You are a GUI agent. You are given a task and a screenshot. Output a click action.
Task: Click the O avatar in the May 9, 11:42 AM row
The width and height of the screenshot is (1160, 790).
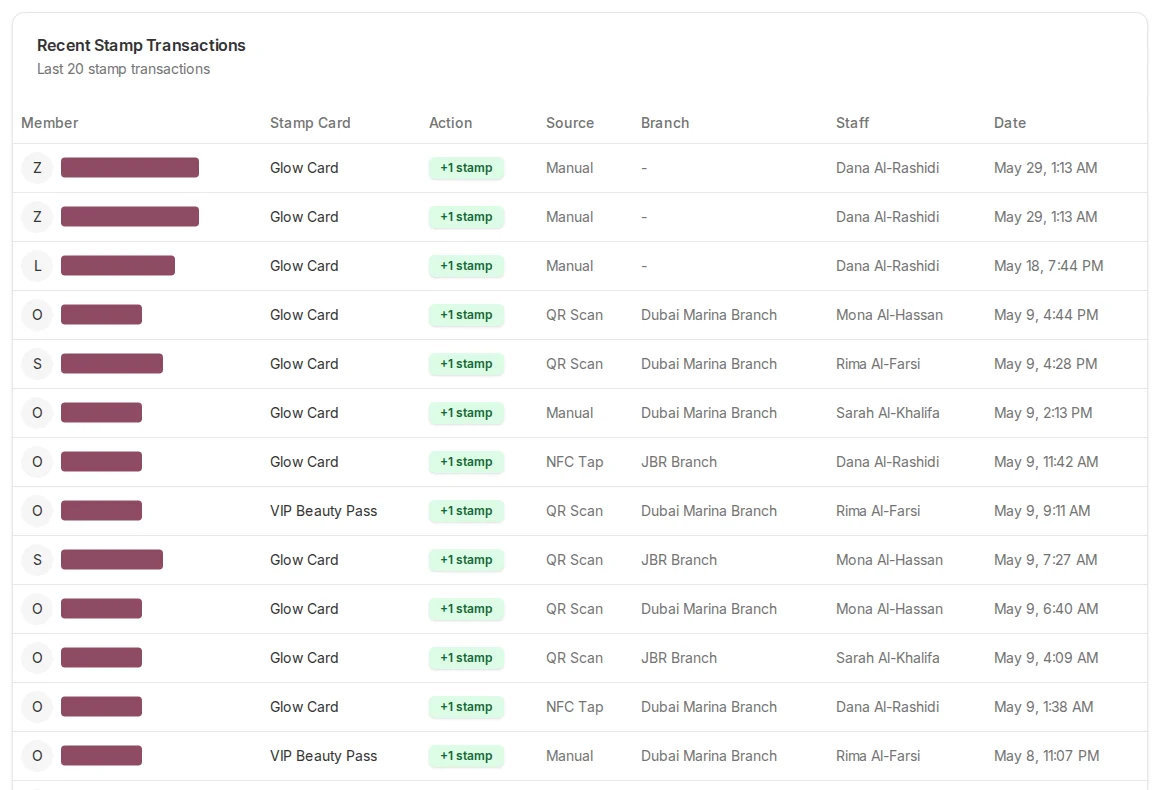point(37,462)
